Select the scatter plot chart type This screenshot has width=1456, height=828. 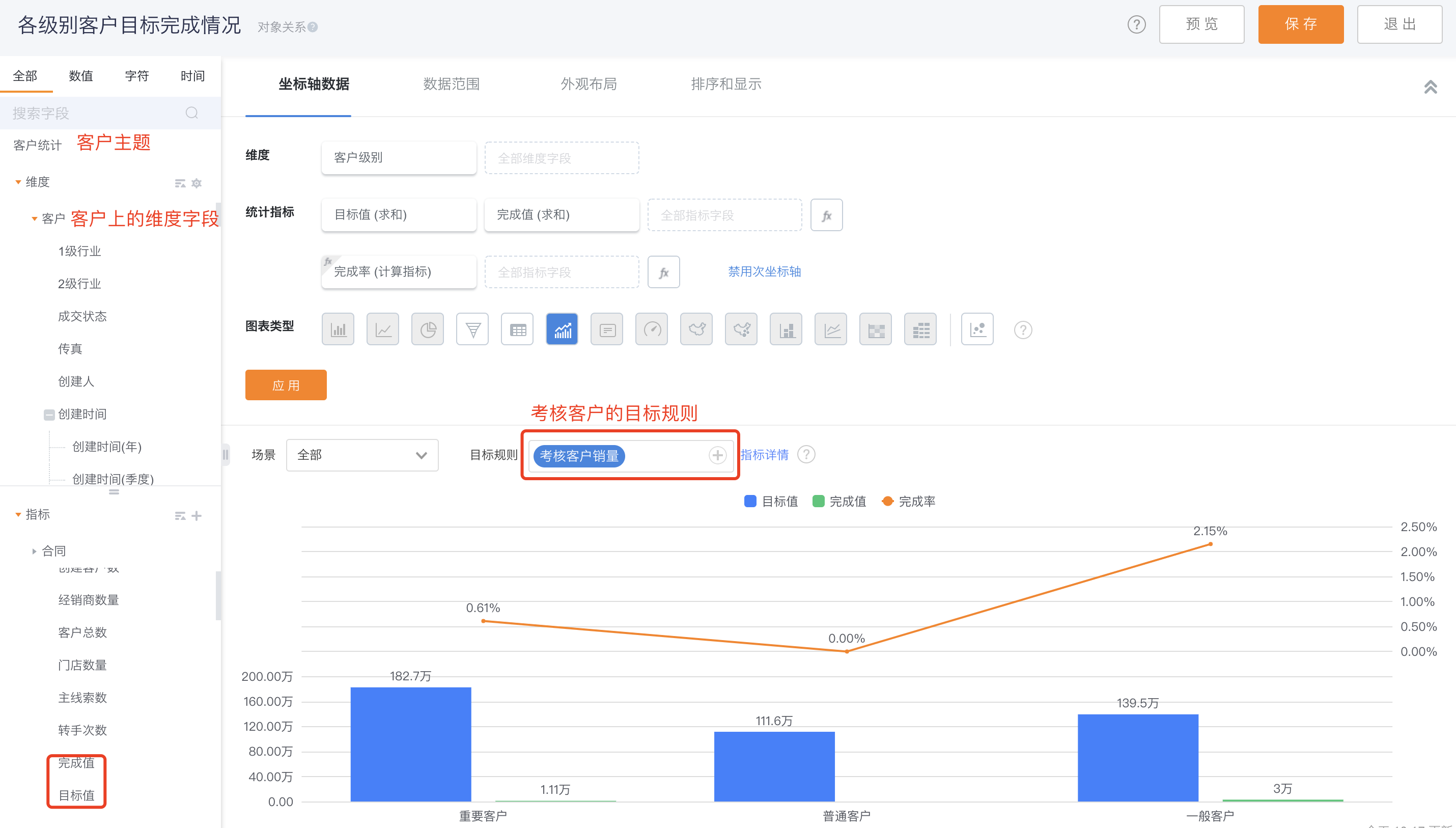tap(978, 329)
